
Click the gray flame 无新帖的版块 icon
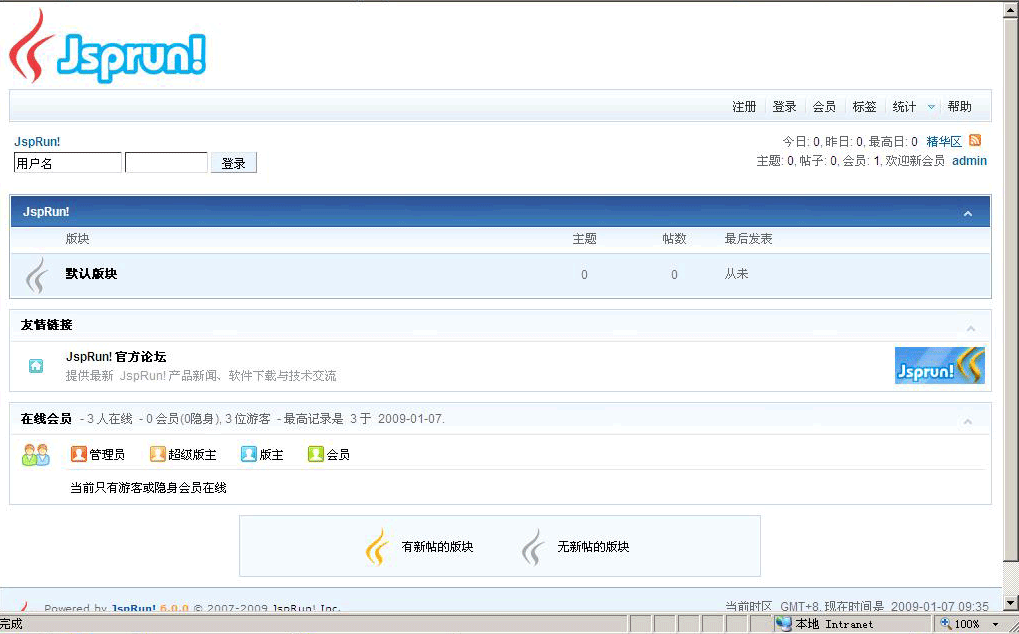pyautogui.click(x=533, y=547)
